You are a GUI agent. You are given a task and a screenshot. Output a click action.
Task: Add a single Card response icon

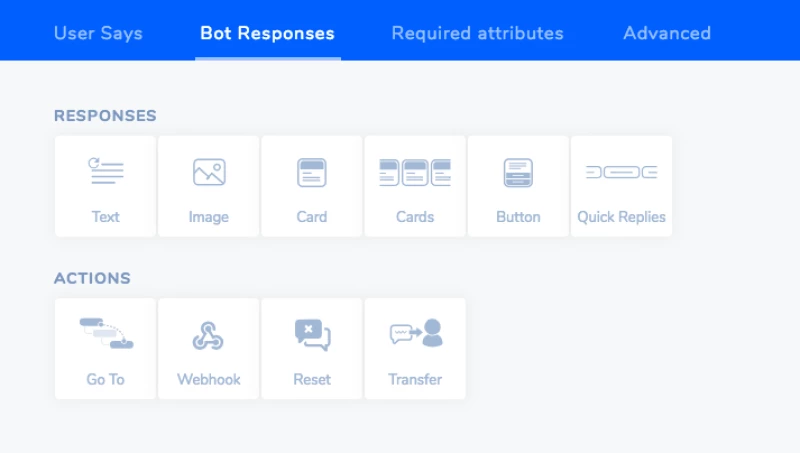point(312,172)
